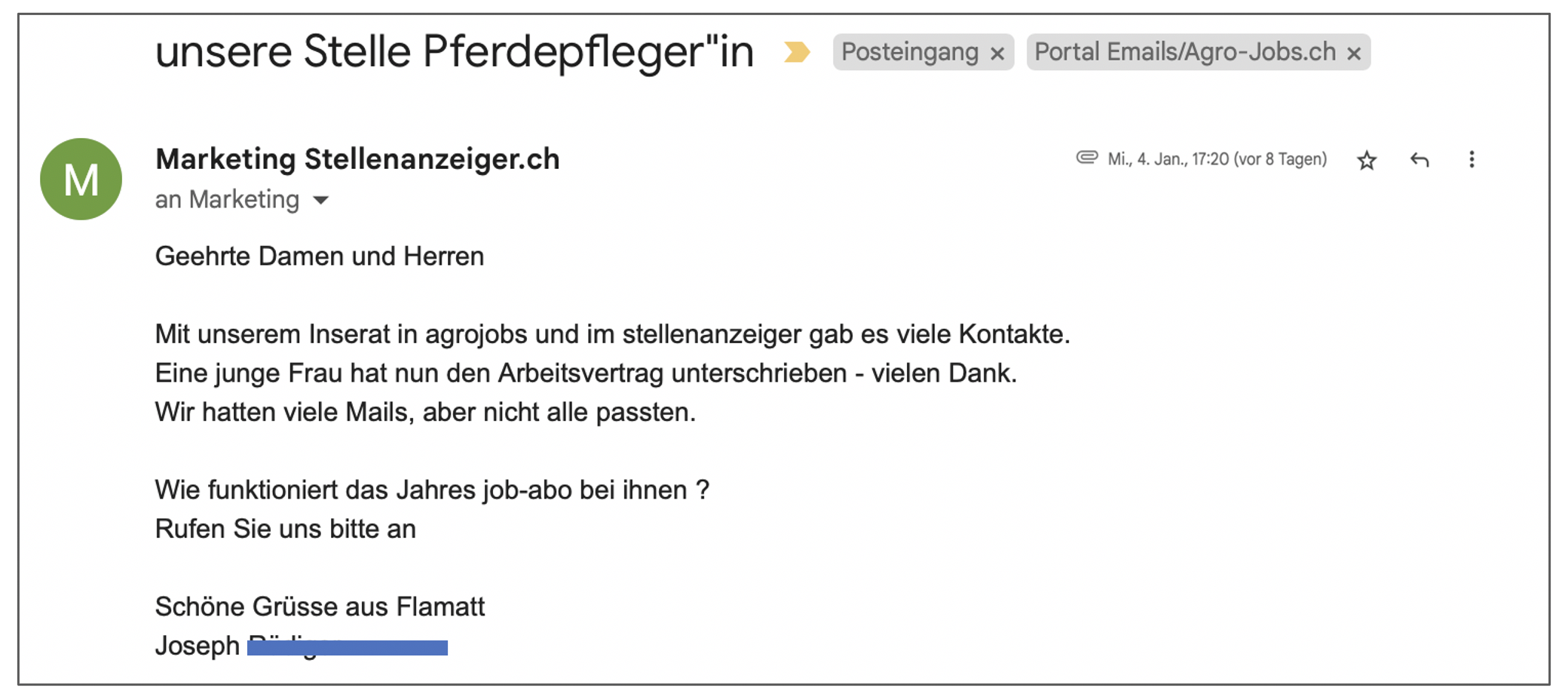Click the 'Rufen Sie uns bitte an' line
Viewport: 1568px width, 700px height.
[286, 529]
